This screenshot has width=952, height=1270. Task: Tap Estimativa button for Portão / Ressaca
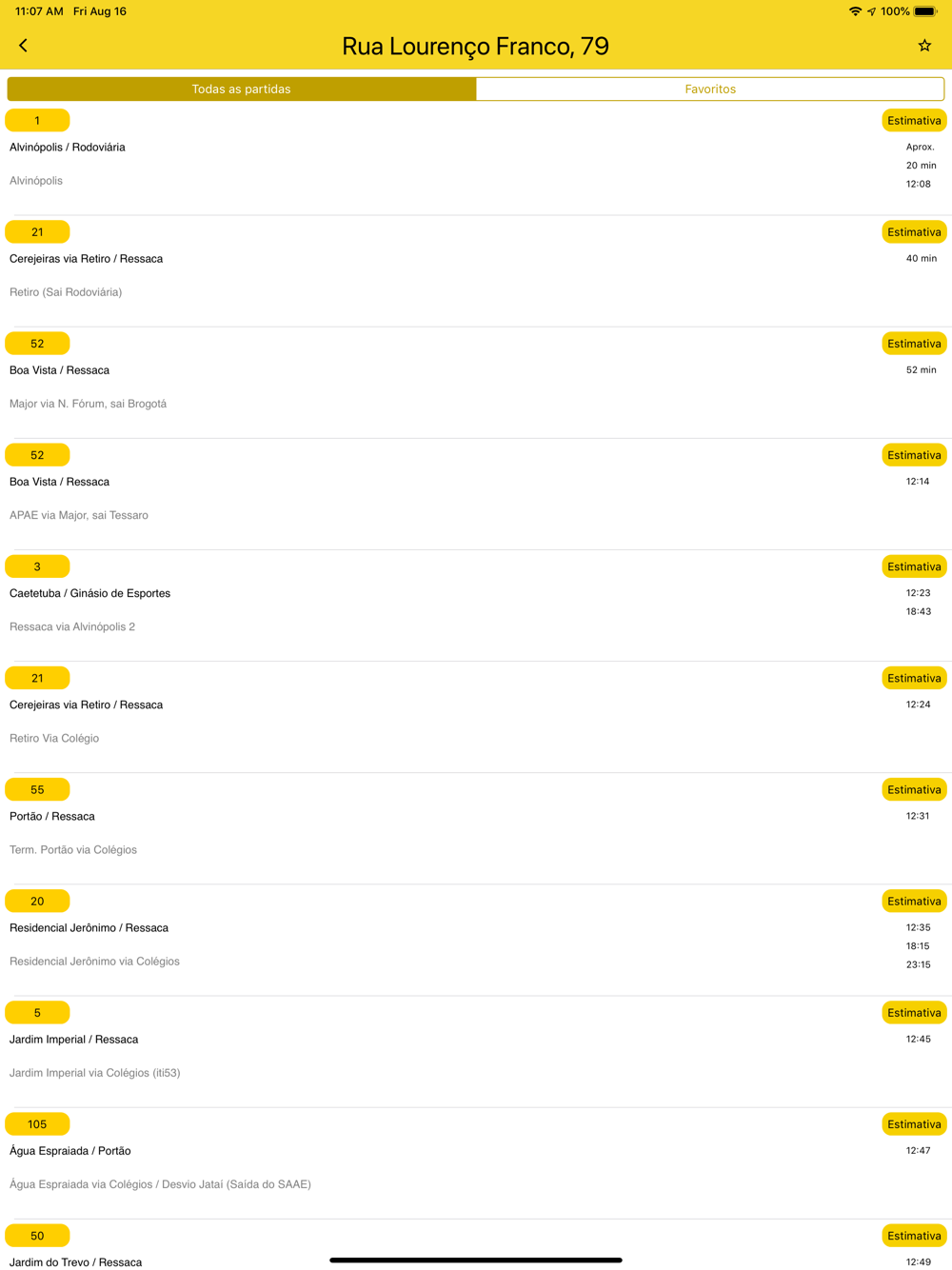pyautogui.click(x=914, y=790)
